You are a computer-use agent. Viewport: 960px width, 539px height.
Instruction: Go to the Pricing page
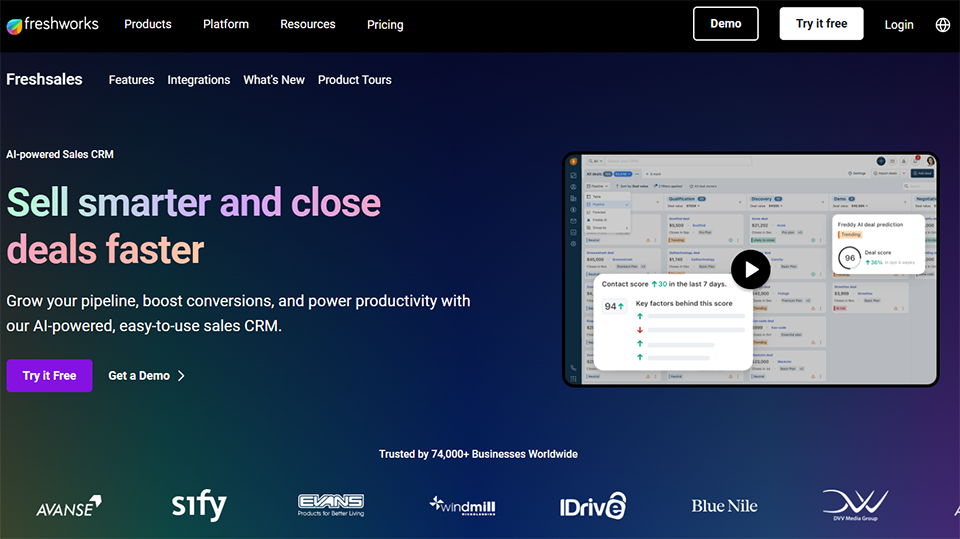pyautogui.click(x=385, y=25)
